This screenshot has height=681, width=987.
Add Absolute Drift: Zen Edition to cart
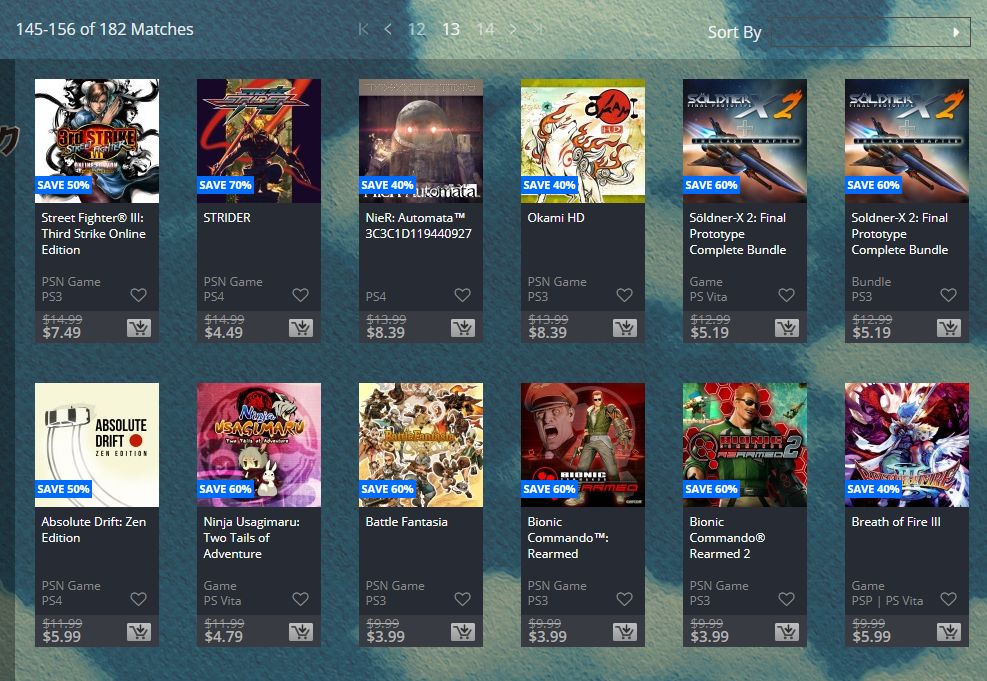(139, 631)
